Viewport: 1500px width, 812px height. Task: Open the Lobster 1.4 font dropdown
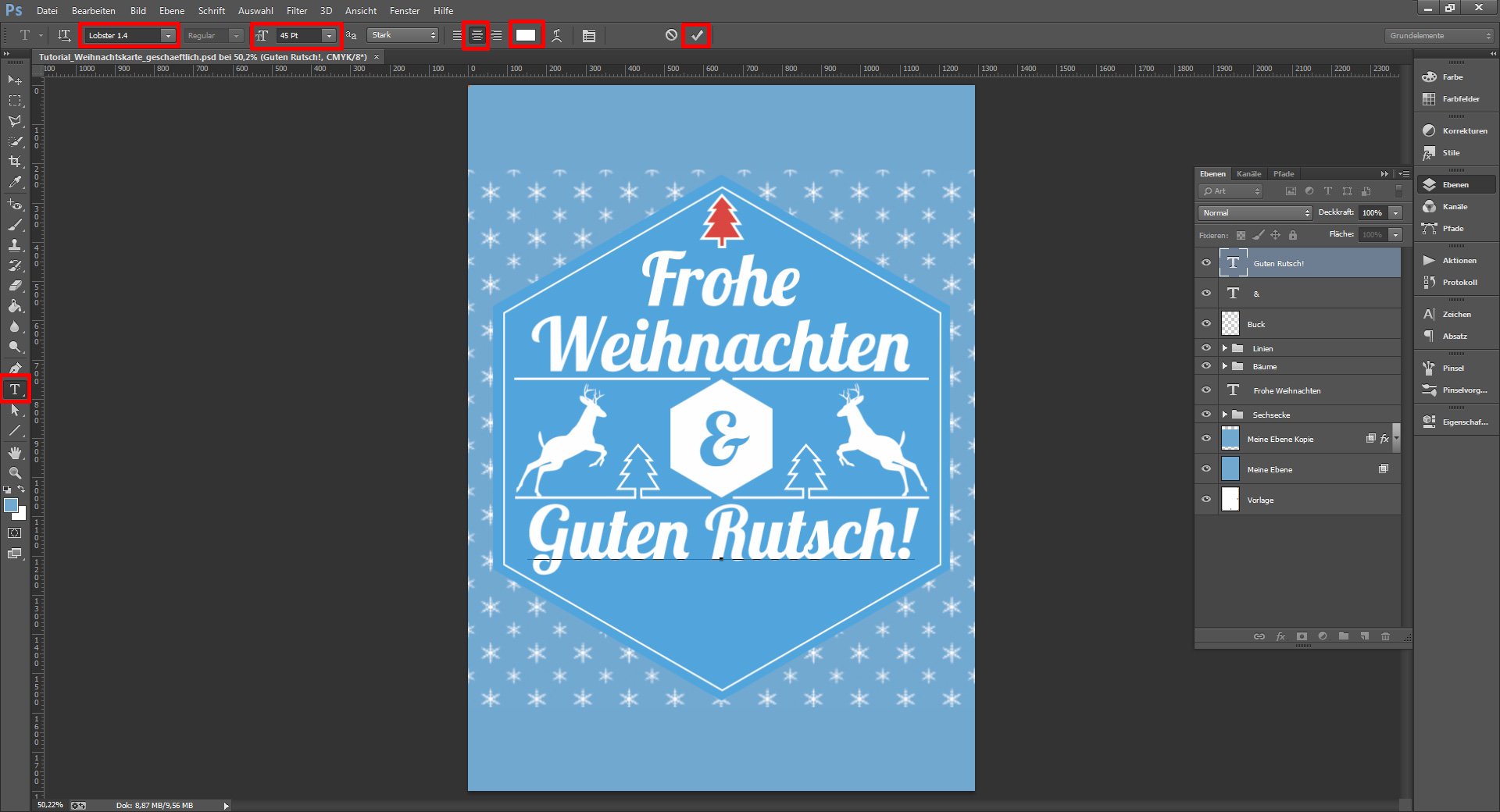168,35
